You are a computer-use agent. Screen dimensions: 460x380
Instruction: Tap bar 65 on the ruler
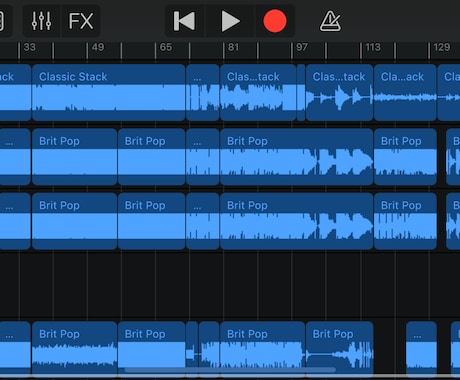click(x=166, y=47)
